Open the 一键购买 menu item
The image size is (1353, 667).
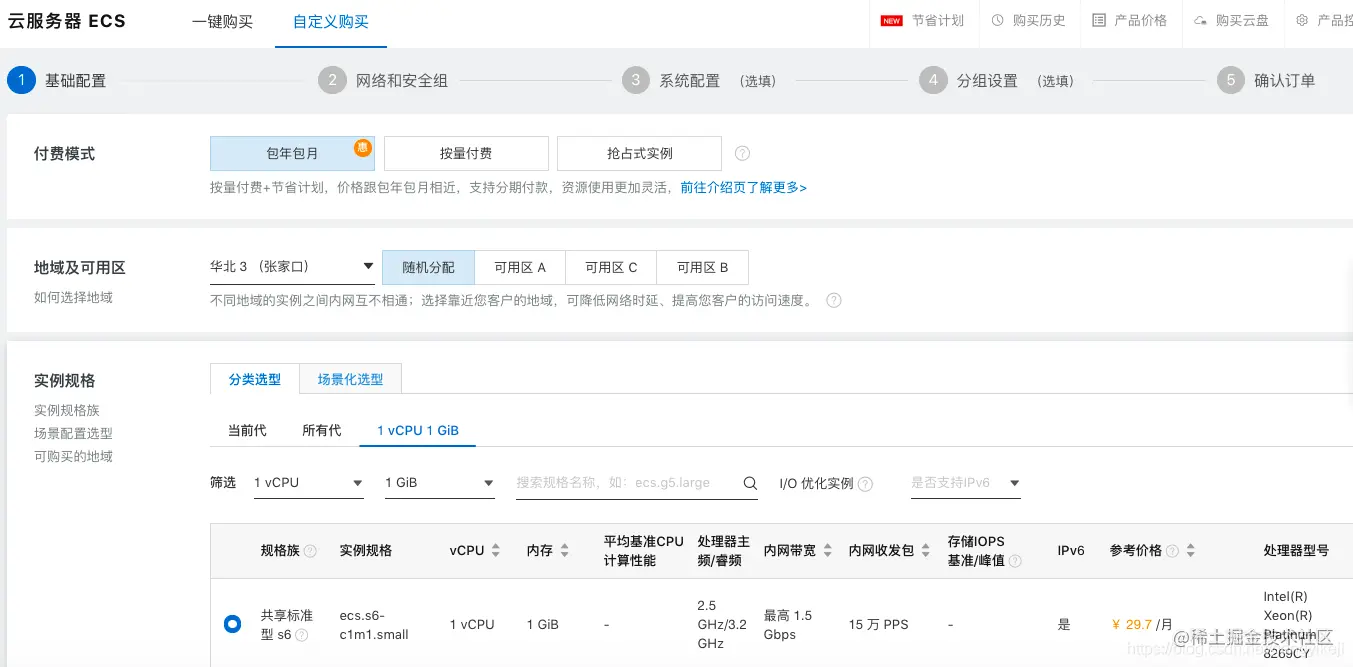[222, 21]
